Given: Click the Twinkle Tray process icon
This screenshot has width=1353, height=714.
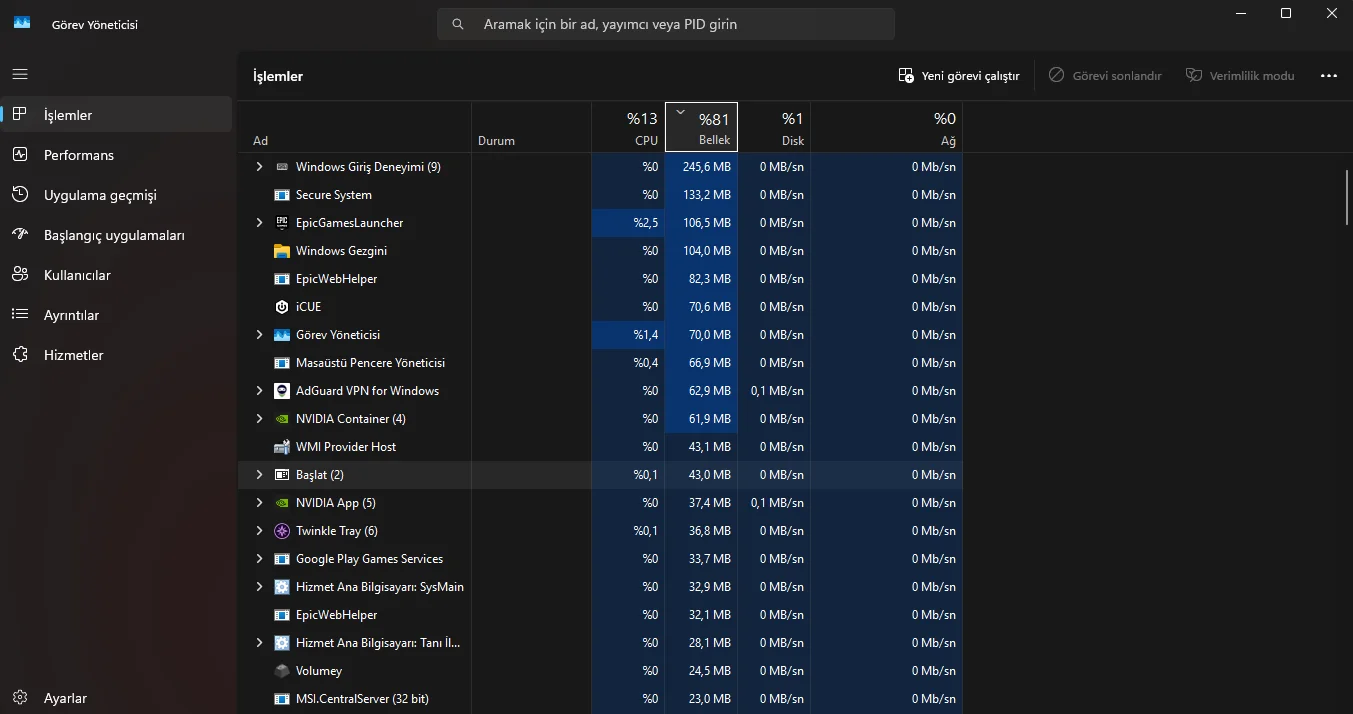Looking at the screenshot, I should pyautogui.click(x=282, y=531).
